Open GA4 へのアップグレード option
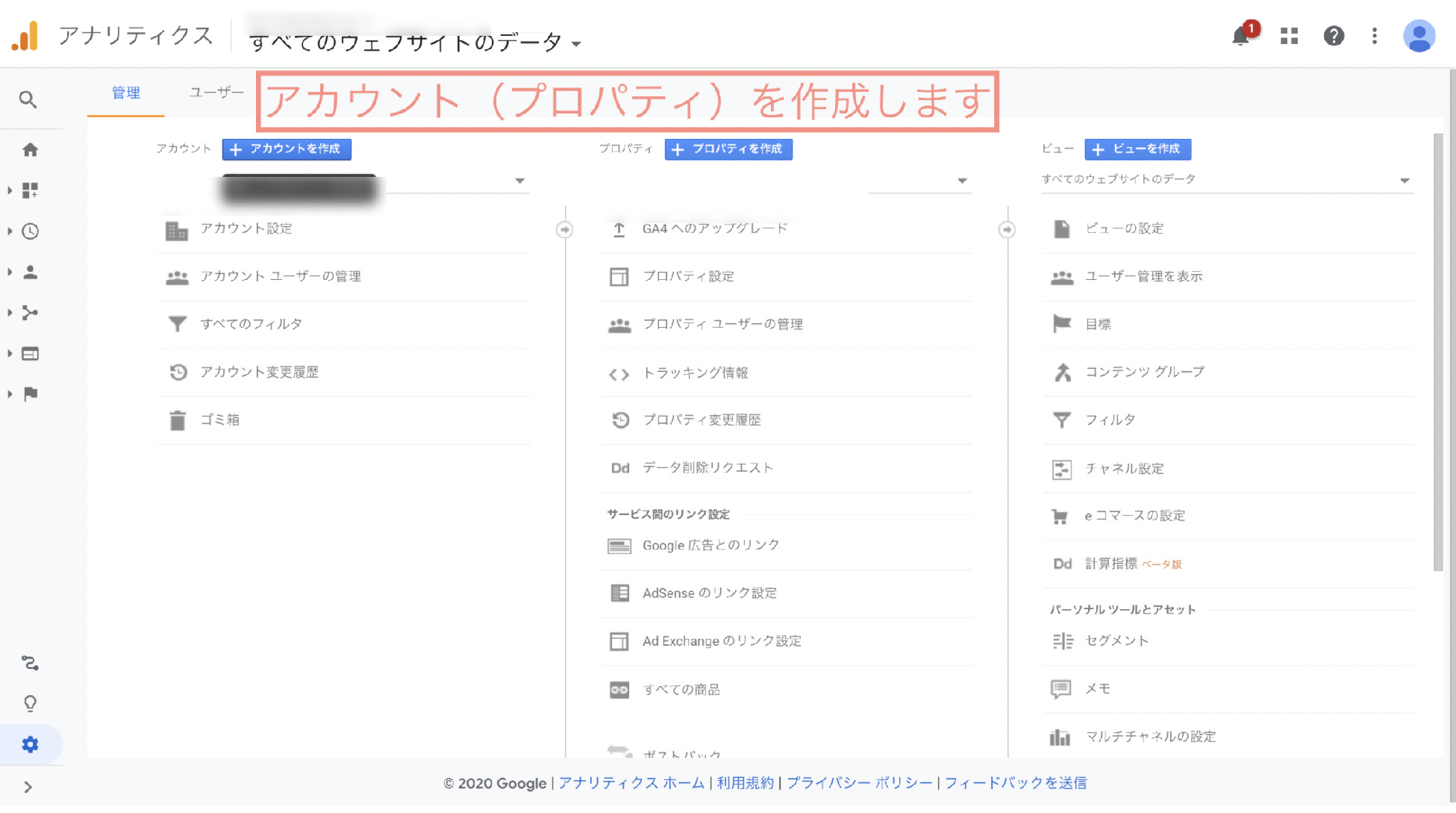Viewport: 1456px width, 813px height. pyautogui.click(x=715, y=228)
